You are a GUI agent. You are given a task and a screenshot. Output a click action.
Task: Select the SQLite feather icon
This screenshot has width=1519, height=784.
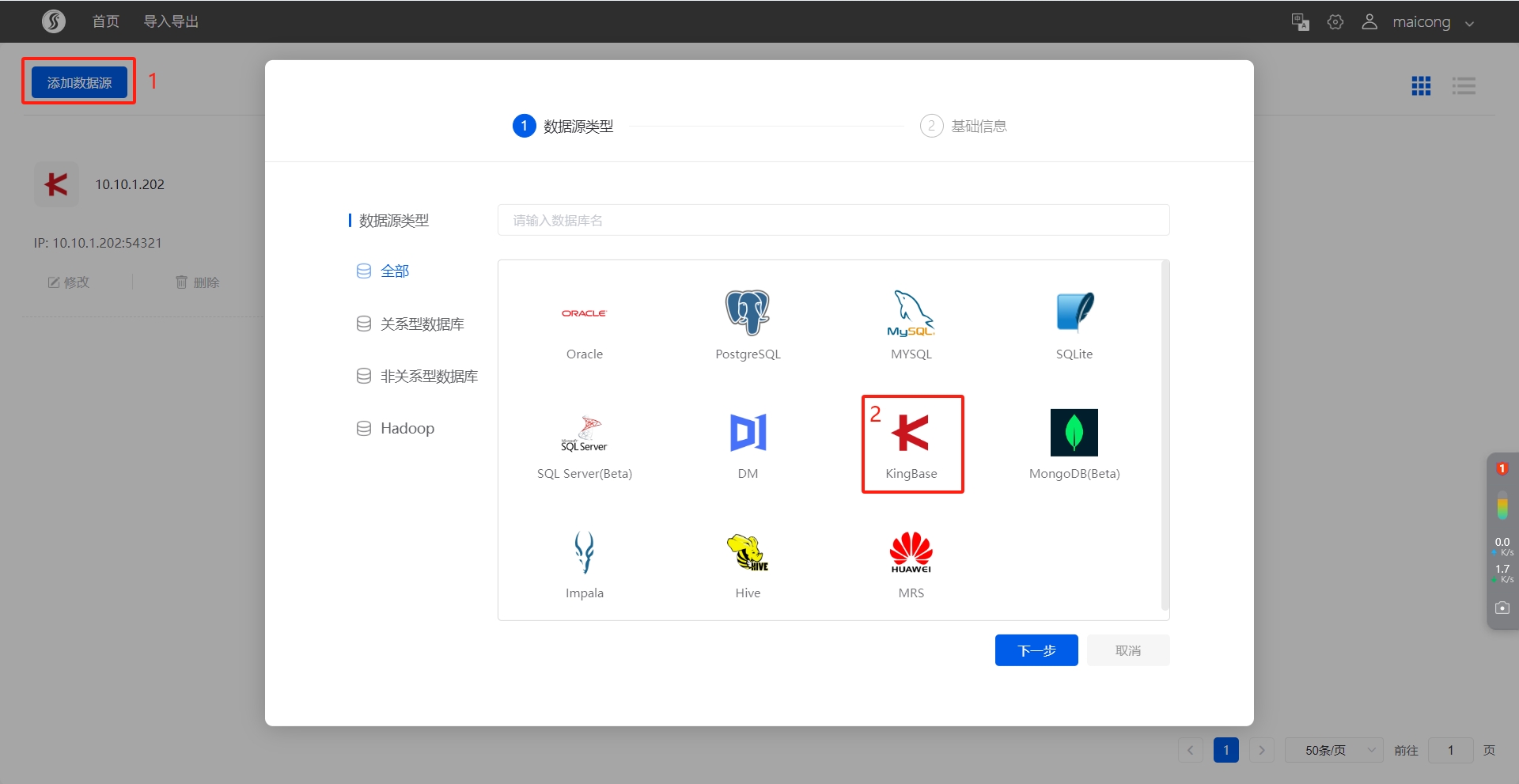coord(1074,312)
